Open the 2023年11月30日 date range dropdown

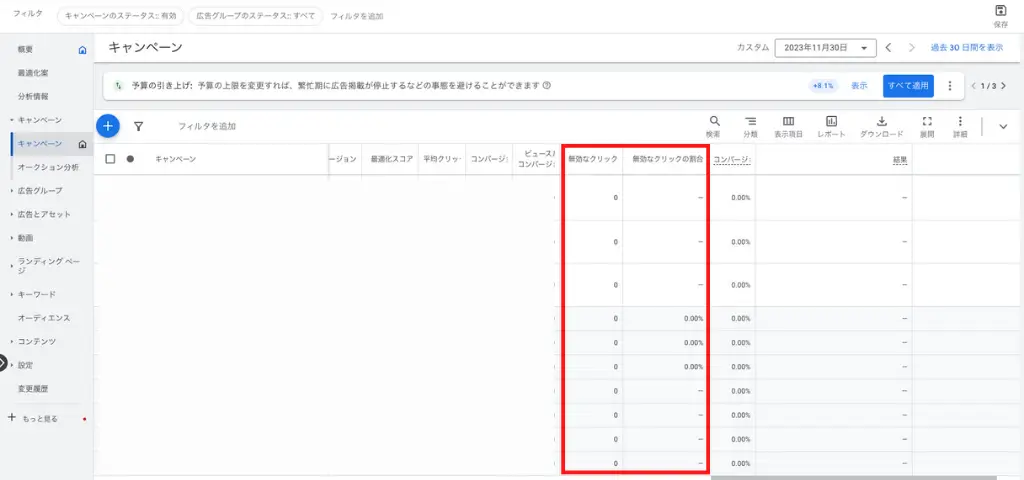click(826, 48)
